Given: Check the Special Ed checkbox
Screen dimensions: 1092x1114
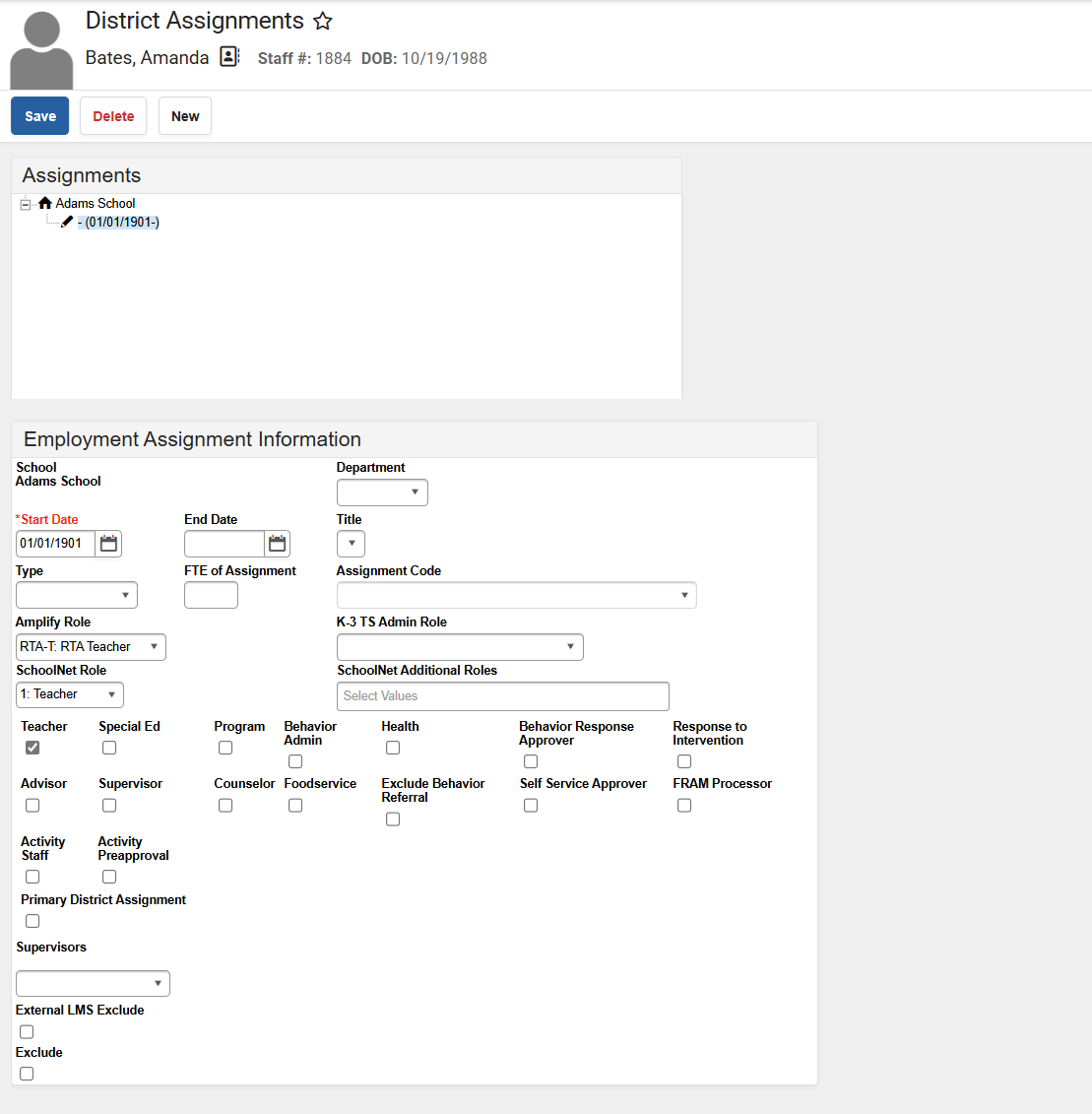Looking at the screenshot, I should (109, 749).
